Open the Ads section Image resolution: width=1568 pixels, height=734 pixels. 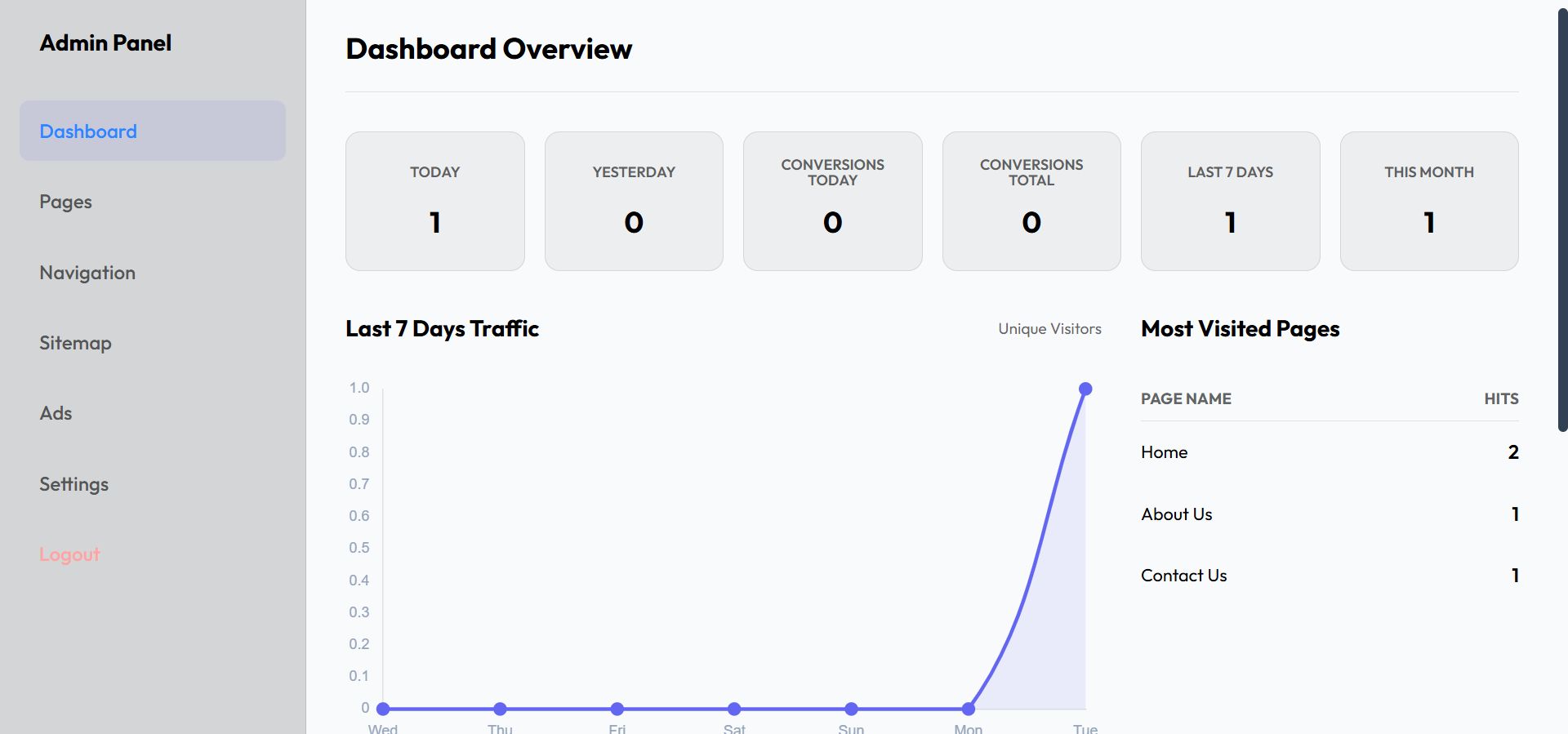[56, 413]
